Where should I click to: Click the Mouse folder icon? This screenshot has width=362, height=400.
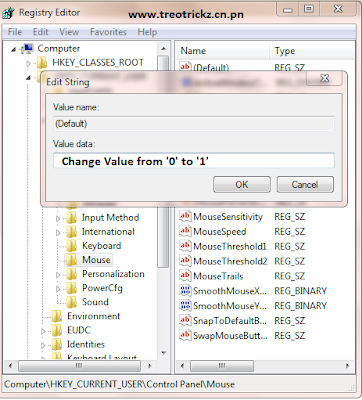(71, 260)
